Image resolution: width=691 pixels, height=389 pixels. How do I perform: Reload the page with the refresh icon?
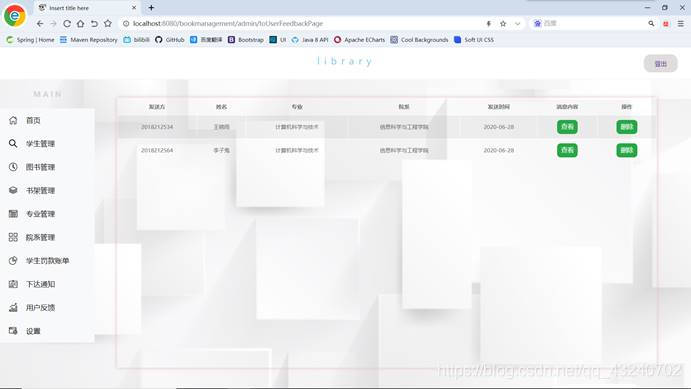coord(67,23)
